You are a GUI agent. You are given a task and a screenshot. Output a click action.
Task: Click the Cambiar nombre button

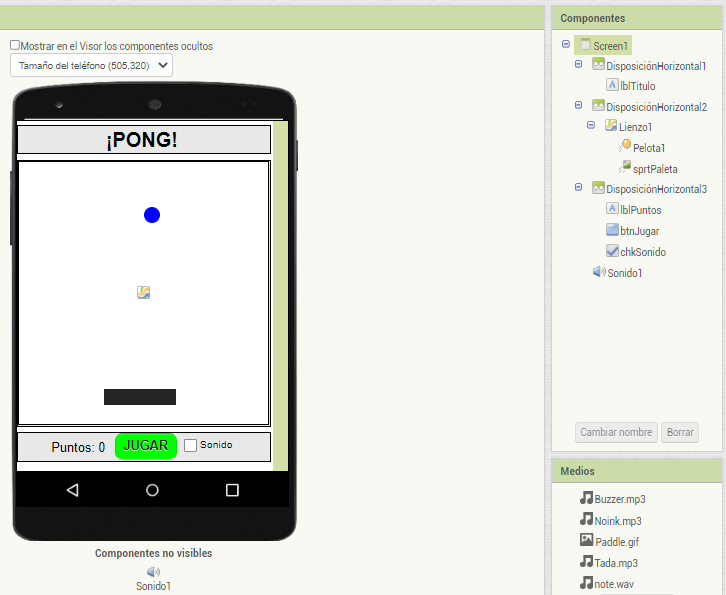(x=616, y=433)
